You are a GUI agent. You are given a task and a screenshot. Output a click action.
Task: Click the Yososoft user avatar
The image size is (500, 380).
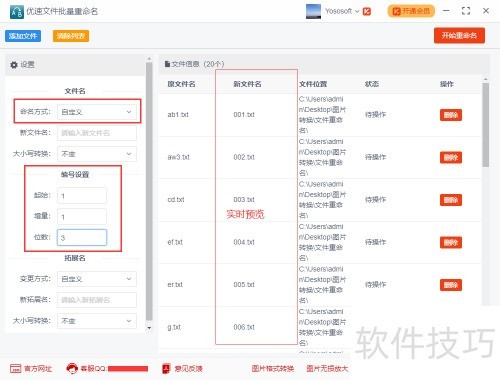pyautogui.click(x=313, y=11)
